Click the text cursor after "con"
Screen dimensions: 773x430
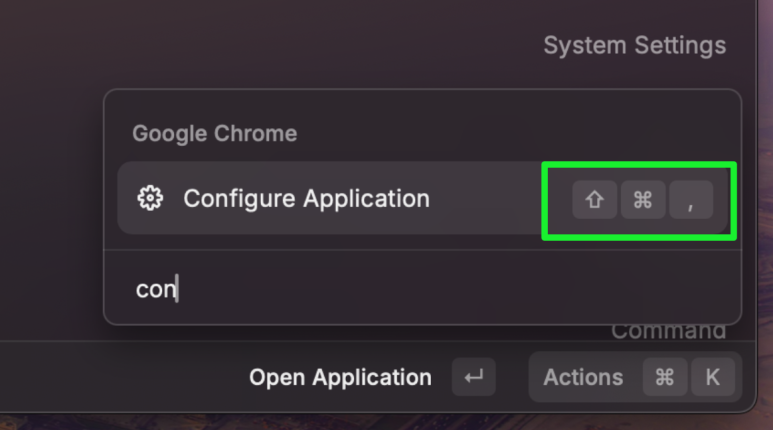click(177, 288)
